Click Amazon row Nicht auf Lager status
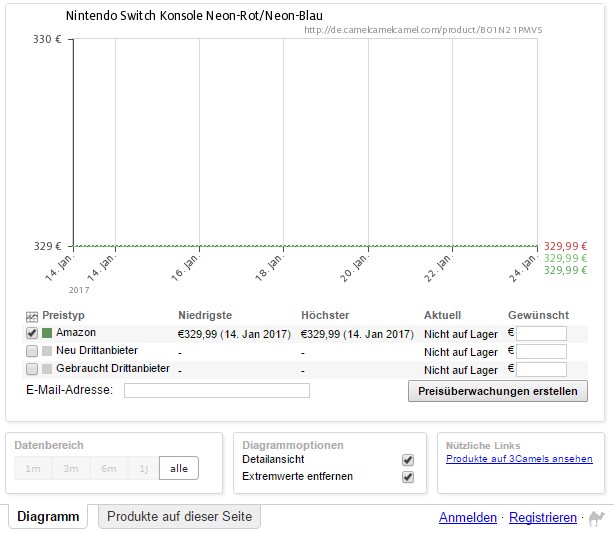Image resolution: width=614 pixels, height=533 pixels. (461, 334)
